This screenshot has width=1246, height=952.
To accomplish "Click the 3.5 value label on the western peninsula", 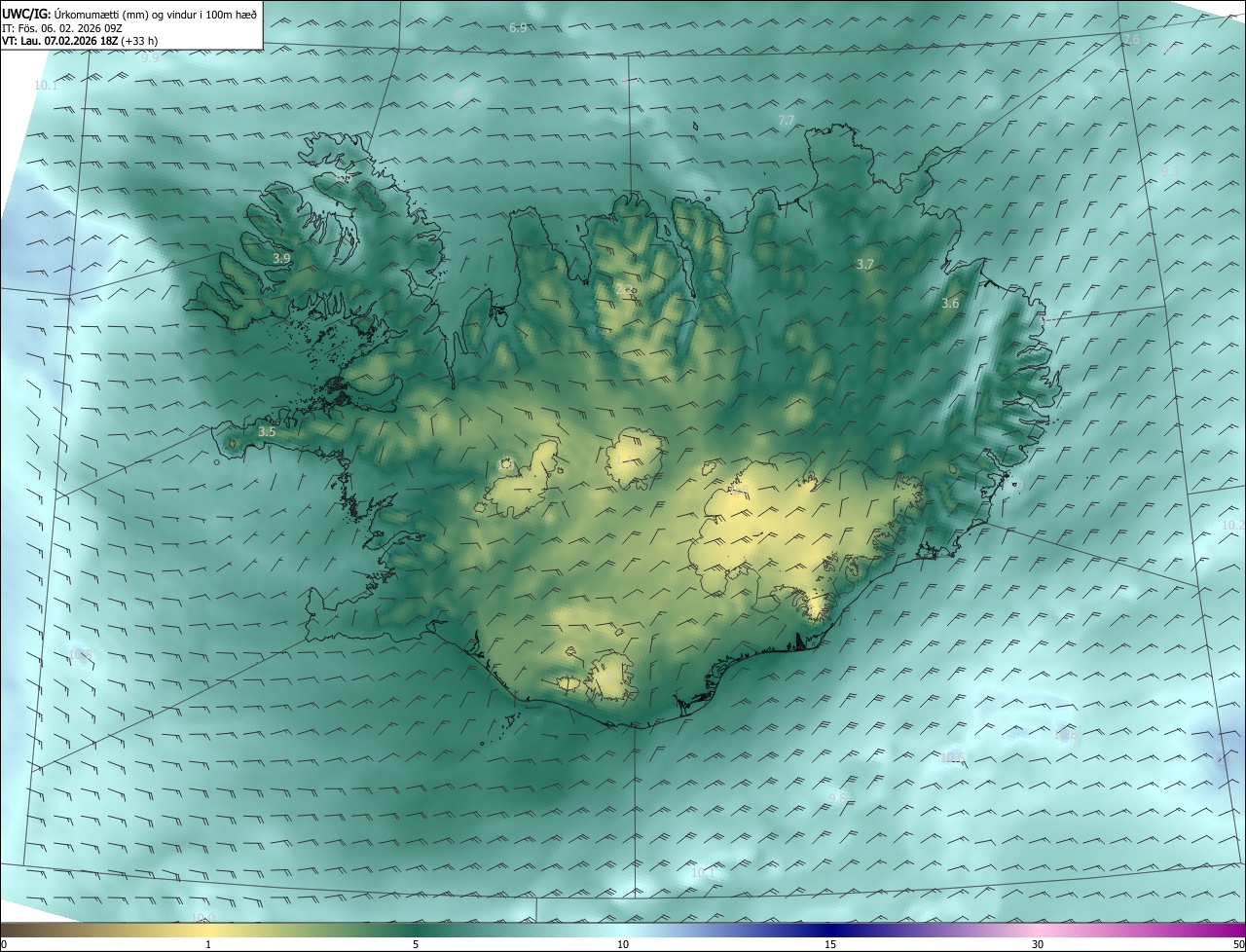I will tap(267, 431).
